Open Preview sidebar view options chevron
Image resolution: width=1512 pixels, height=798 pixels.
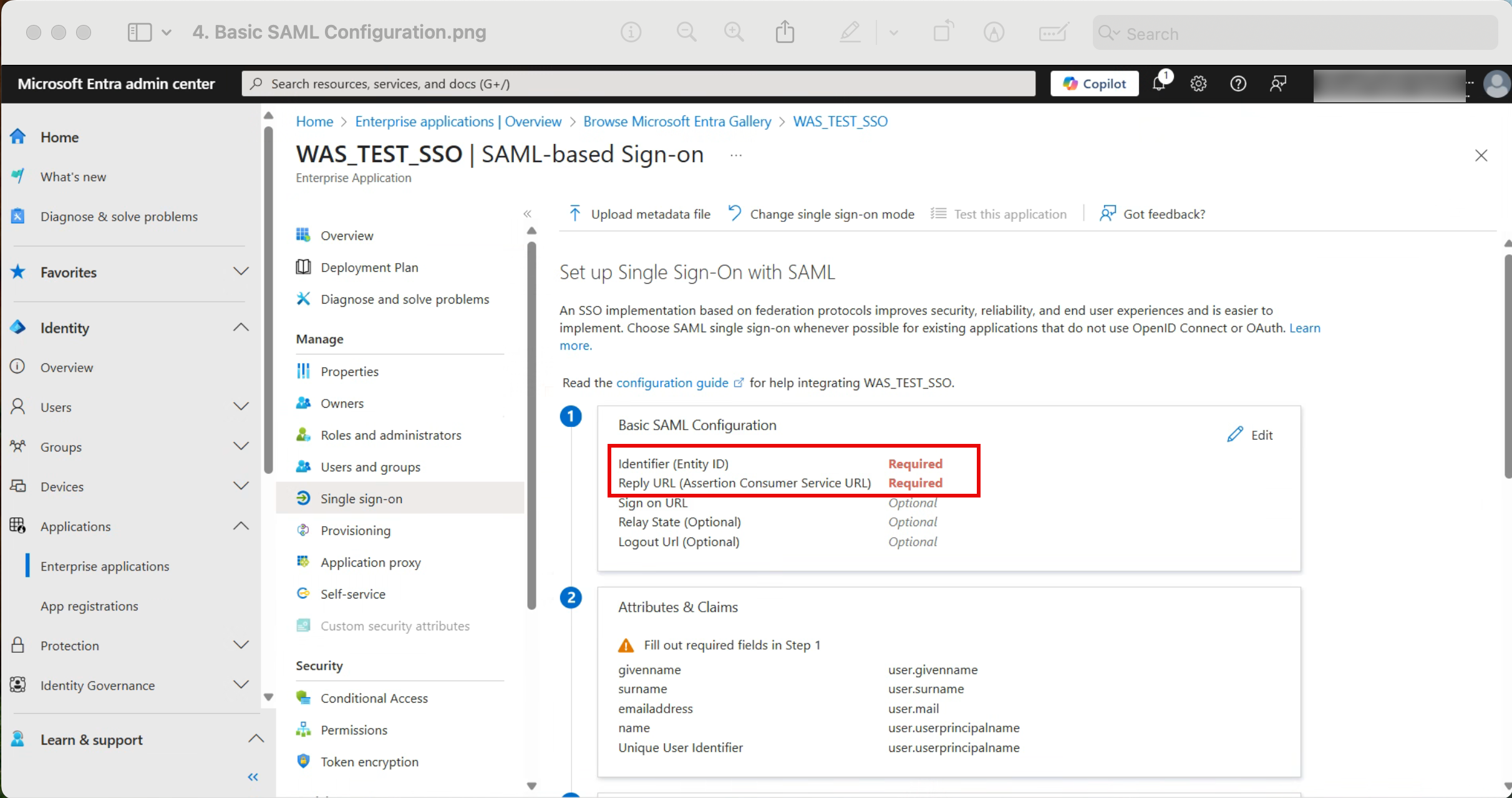tap(167, 32)
